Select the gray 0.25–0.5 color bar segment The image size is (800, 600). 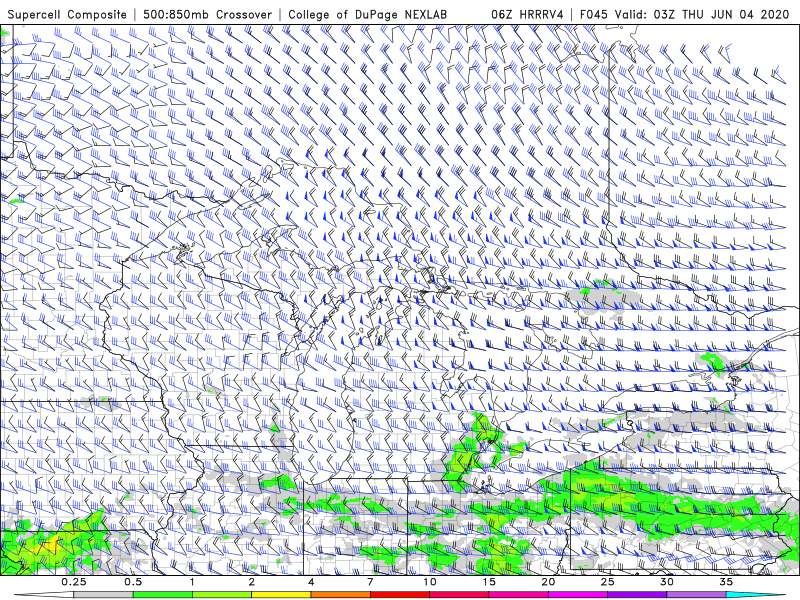[x=104, y=595]
